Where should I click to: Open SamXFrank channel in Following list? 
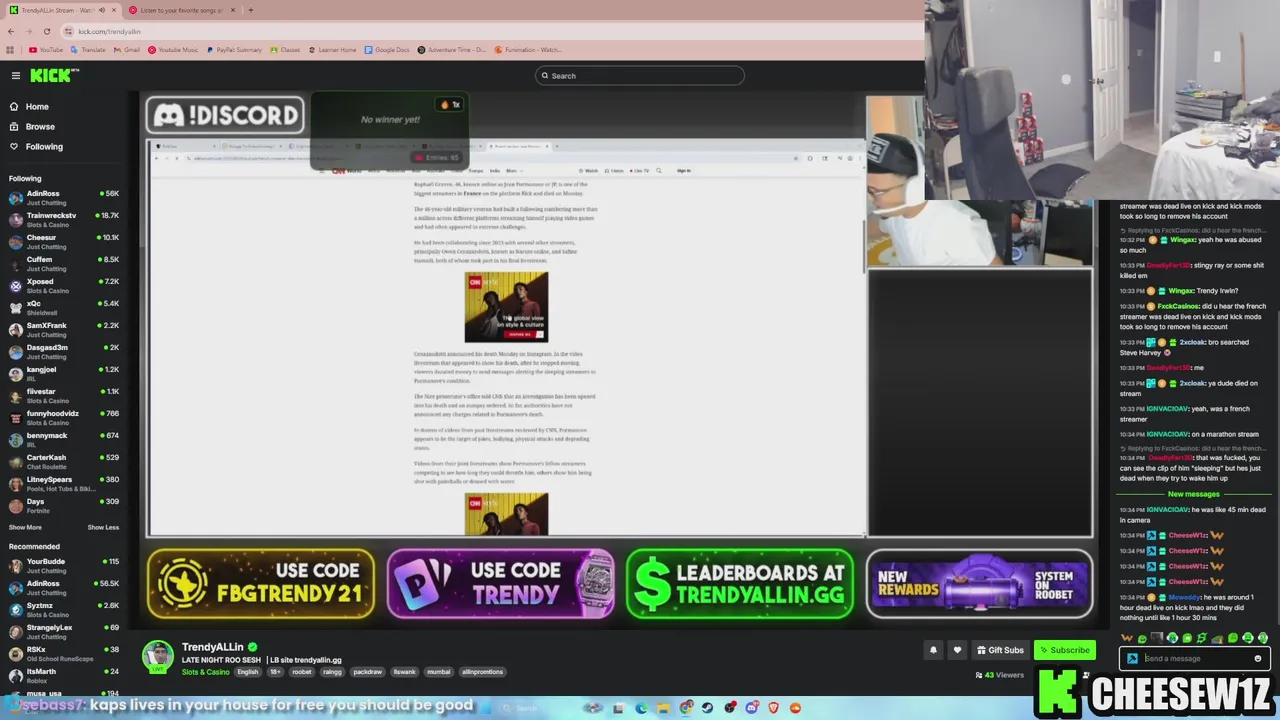pos(64,329)
